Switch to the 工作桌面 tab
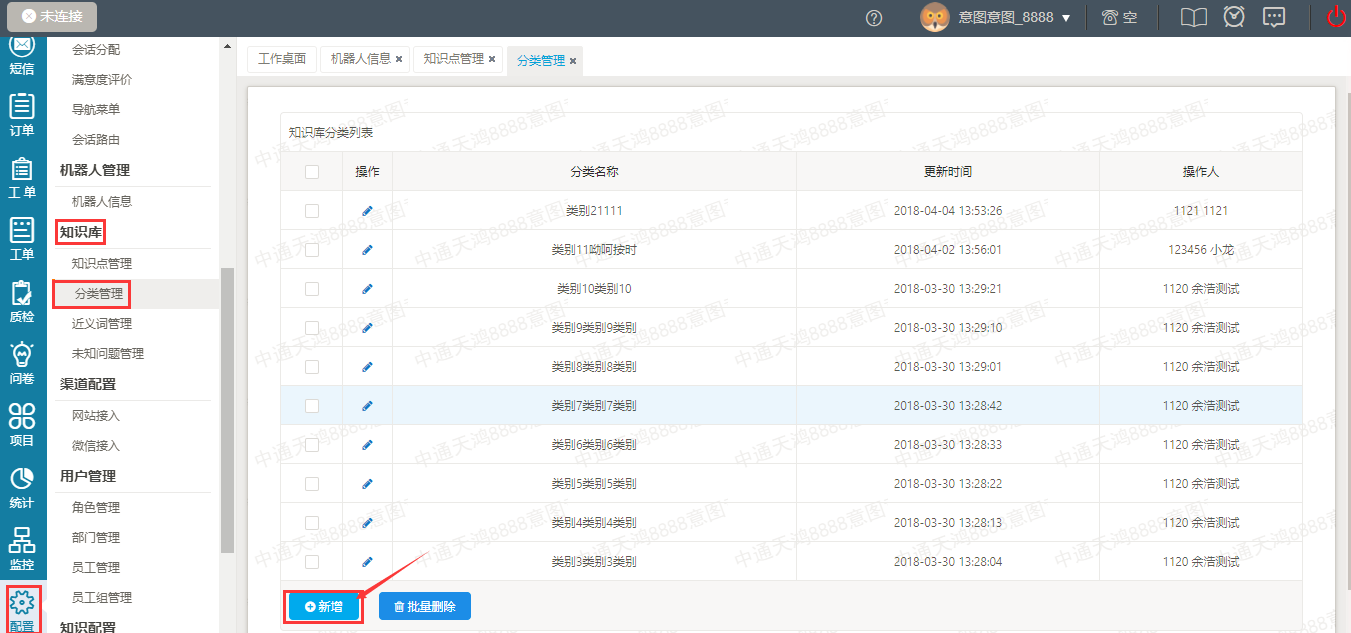 point(282,59)
